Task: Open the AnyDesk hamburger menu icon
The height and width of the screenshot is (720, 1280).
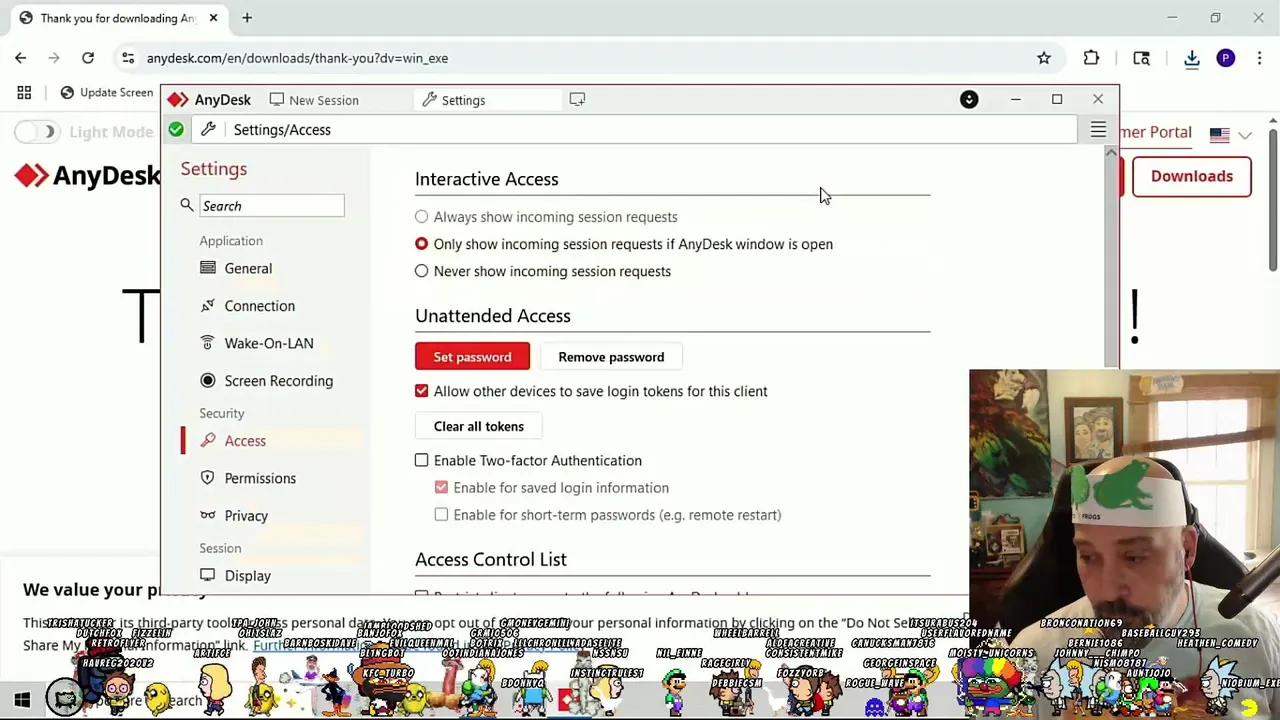Action: [1098, 130]
